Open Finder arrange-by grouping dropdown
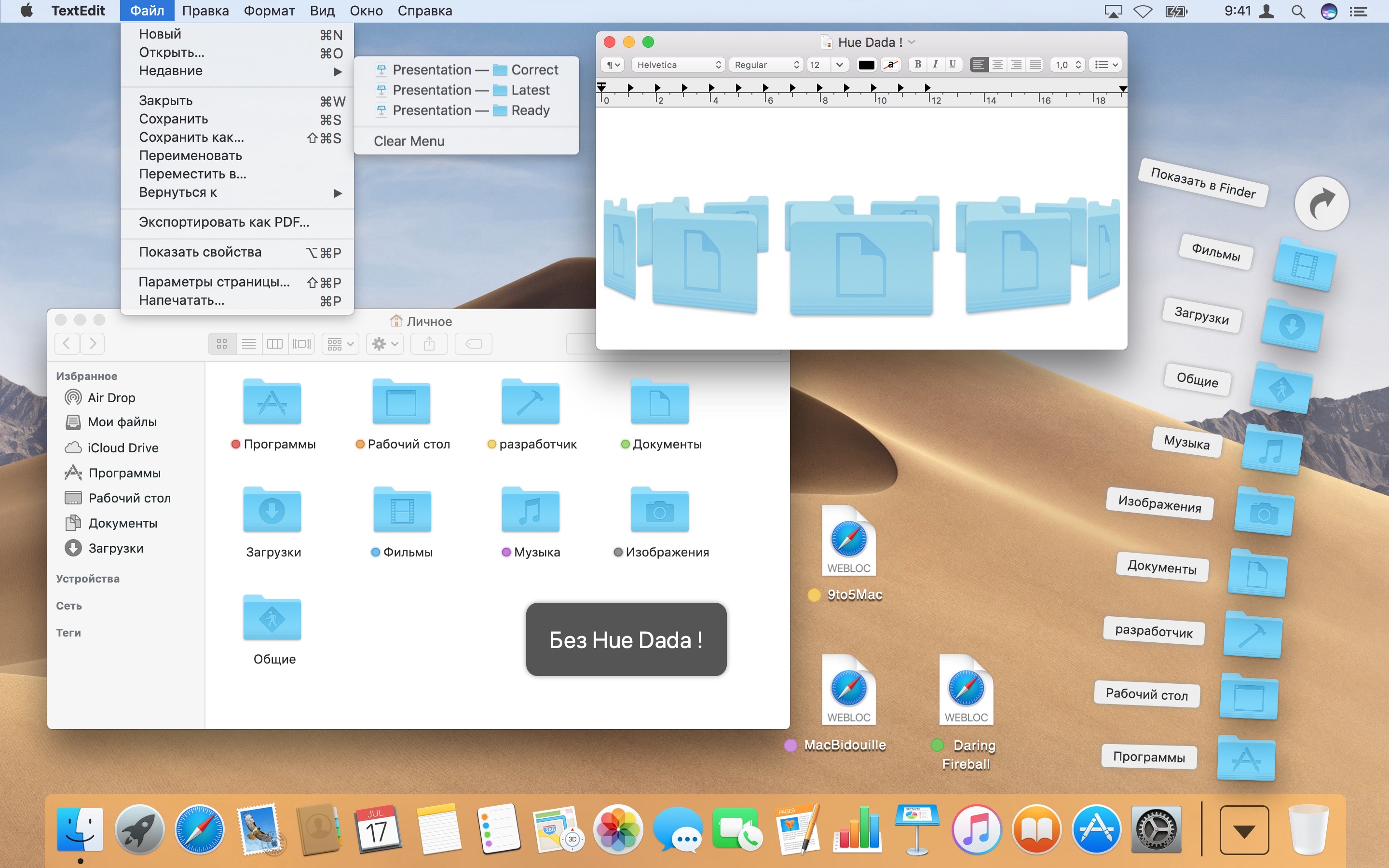The image size is (1389, 868). pos(340,344)
